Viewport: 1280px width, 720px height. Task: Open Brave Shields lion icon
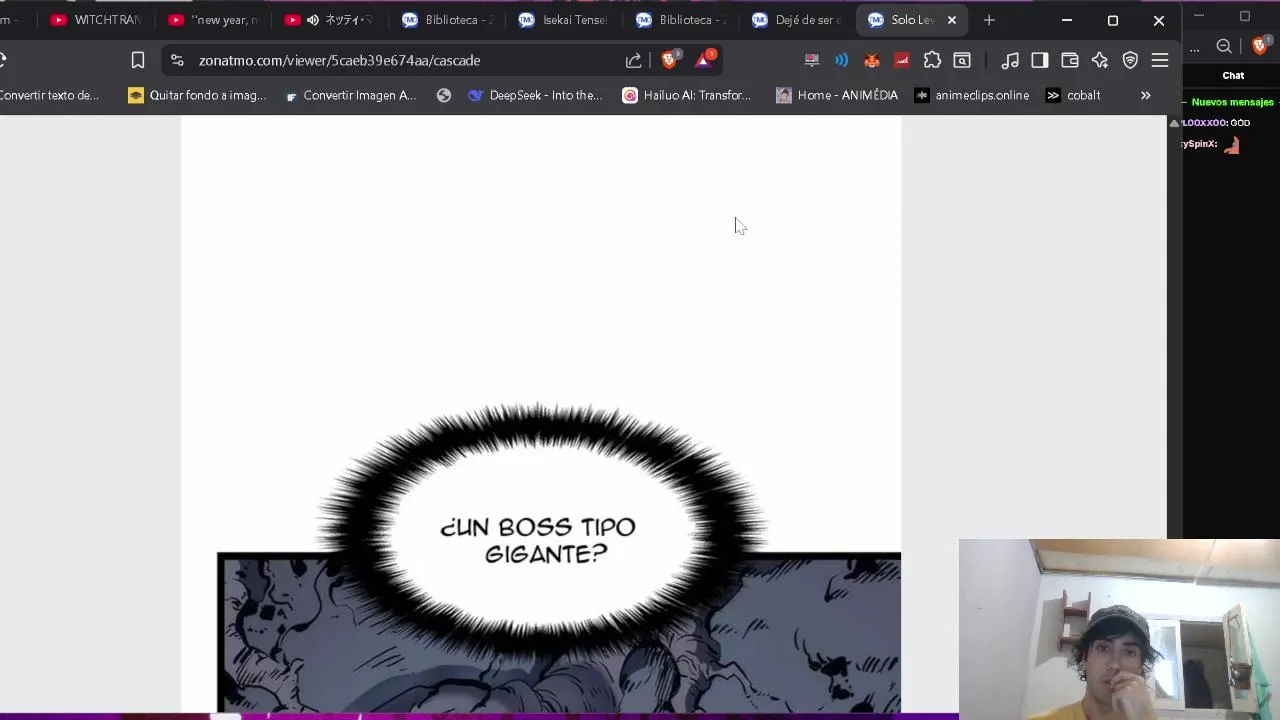click(x=670, y=60)
